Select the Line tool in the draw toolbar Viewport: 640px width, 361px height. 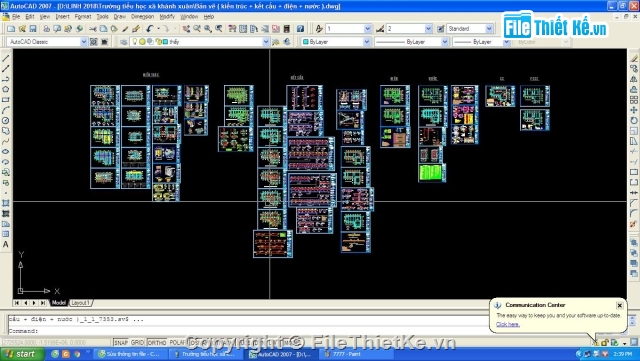[x=6, y=58]
